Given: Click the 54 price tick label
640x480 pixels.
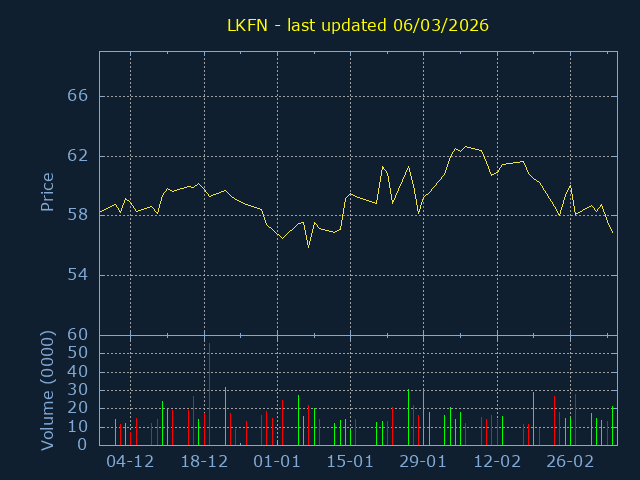Looking at the screenshot, I should [78, 275].
